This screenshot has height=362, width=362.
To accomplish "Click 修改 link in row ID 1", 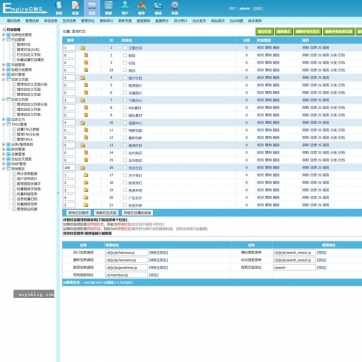I will [260, 48].
